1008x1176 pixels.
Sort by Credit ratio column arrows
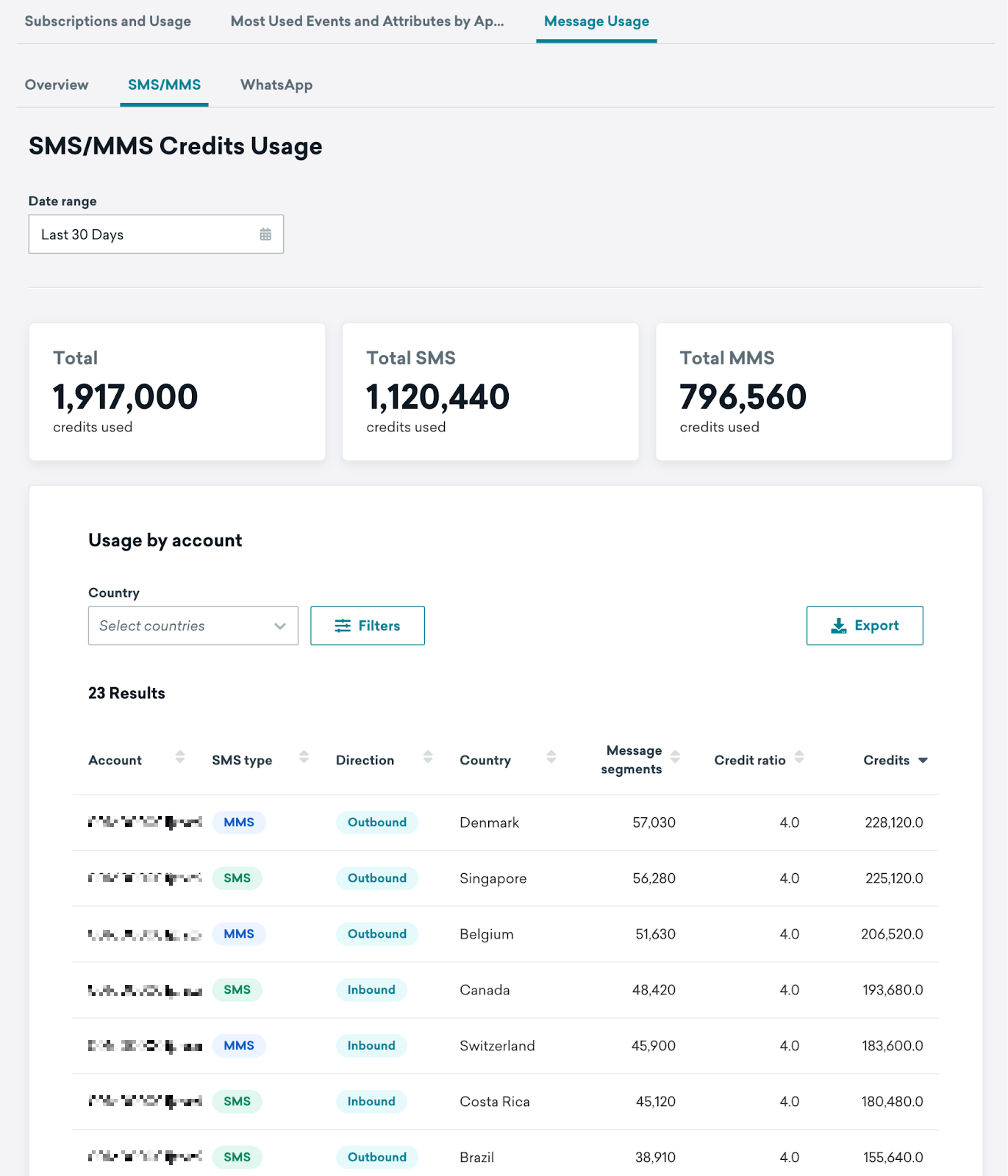(799, 757)
